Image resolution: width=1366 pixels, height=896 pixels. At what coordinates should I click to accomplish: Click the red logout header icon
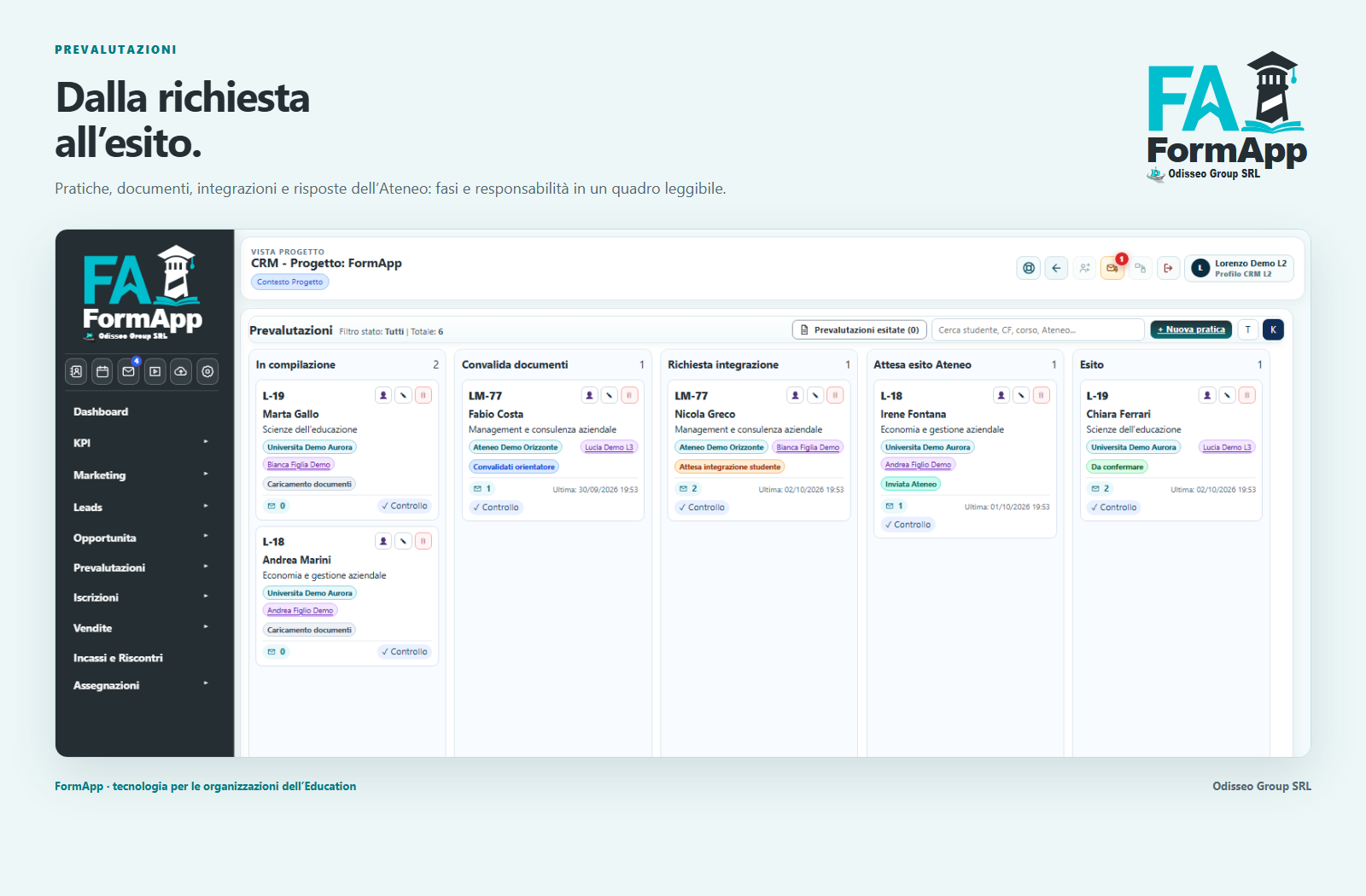1168,268
